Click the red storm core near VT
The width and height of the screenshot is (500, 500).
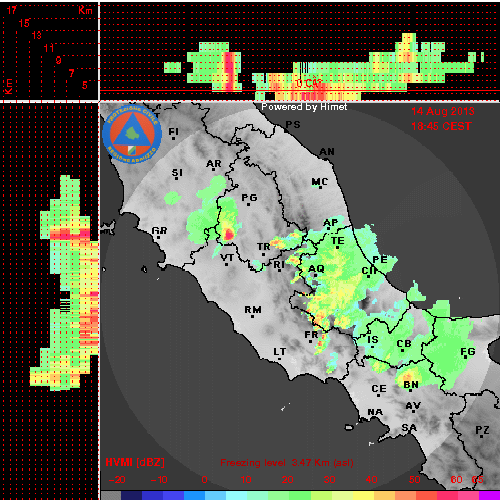(229, 234)
